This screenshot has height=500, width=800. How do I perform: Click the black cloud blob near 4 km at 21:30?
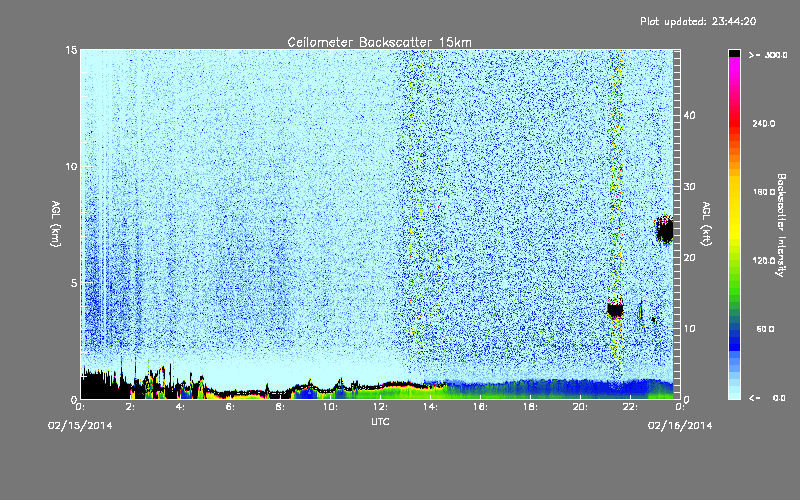pos(615,309)
